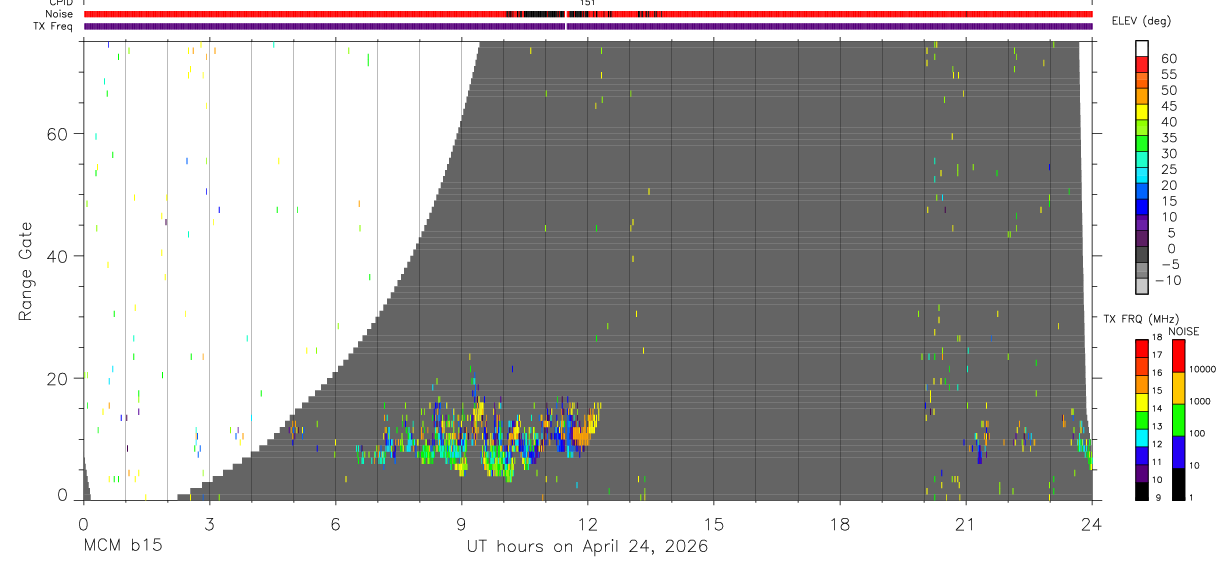1228x567 pixels.
Task: Click the 'NOISE' legend title above the colorbar
Action: [x=1183, y=331]
